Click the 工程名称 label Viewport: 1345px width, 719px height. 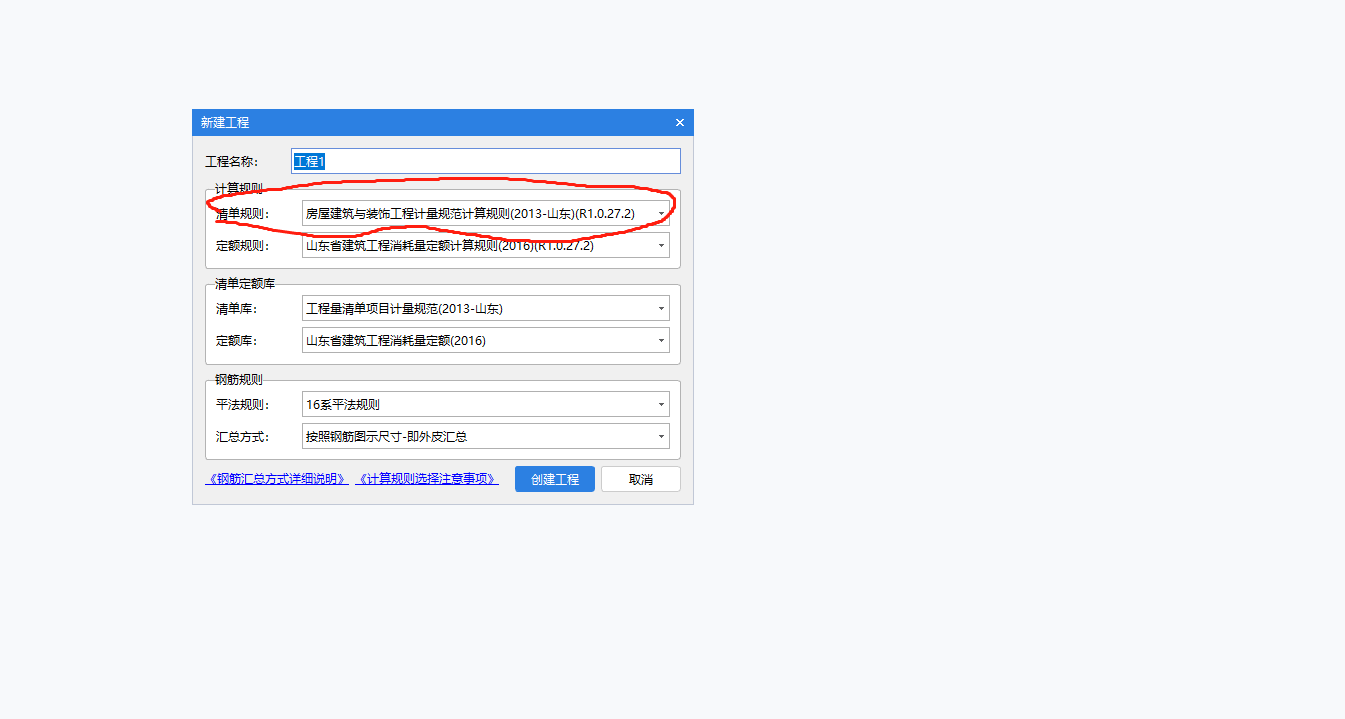pos(231,161)
